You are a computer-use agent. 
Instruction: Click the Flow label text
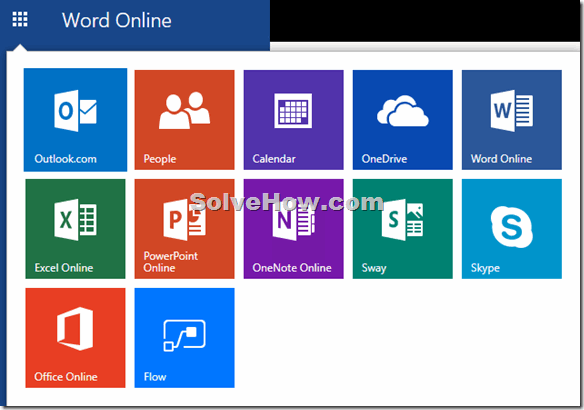coord(155,377)
